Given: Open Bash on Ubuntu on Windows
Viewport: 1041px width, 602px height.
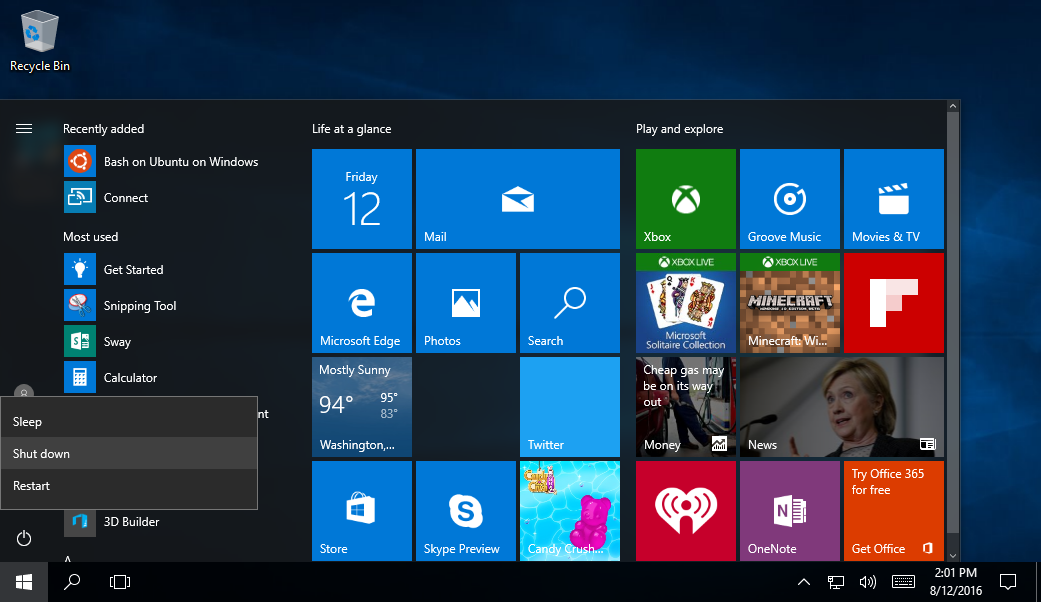Looking at the screenshot, I should tap(161, 161).
